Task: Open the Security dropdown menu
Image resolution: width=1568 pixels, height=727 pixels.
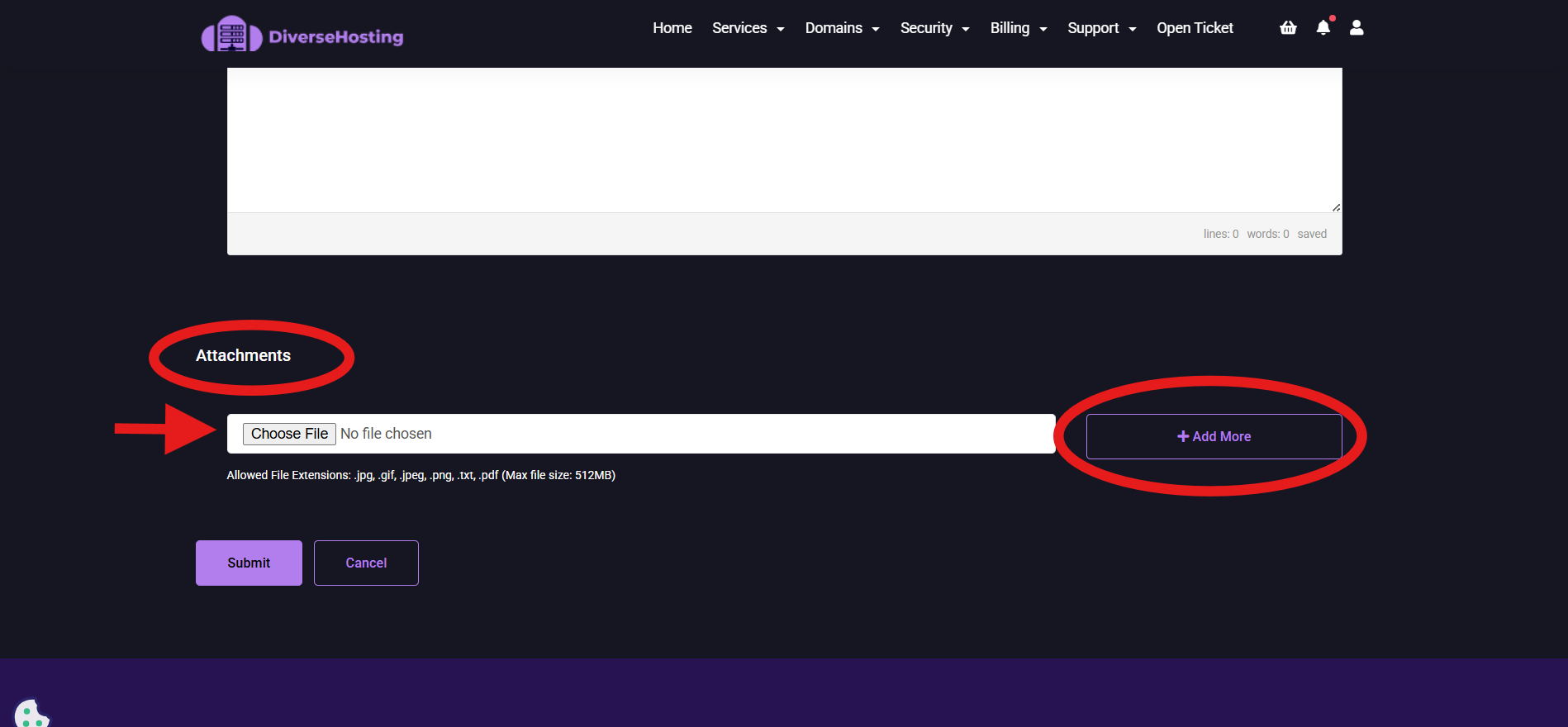Action: (934, 28)
